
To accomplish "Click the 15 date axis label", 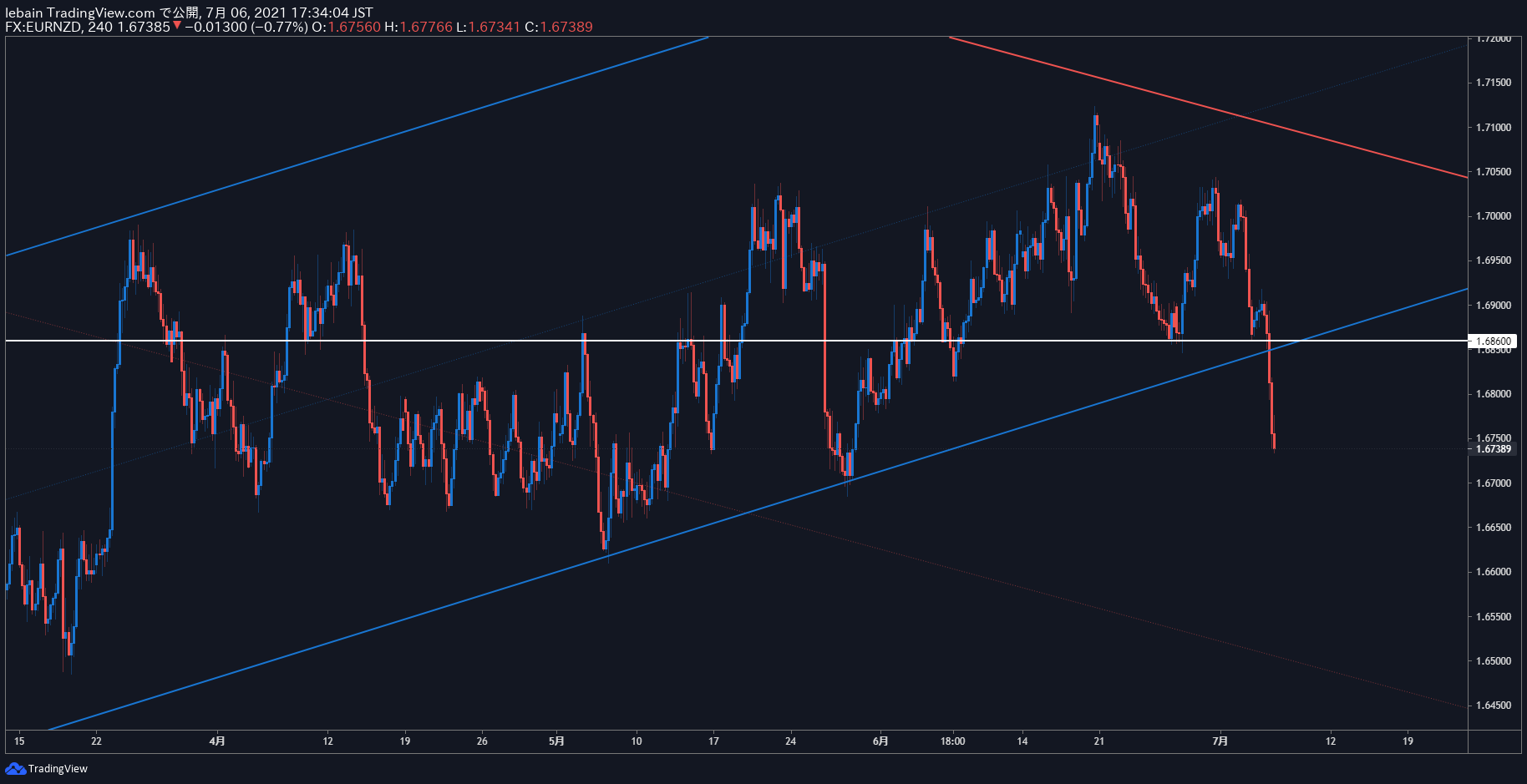I will pyautogui.click(x=19, y=741).
